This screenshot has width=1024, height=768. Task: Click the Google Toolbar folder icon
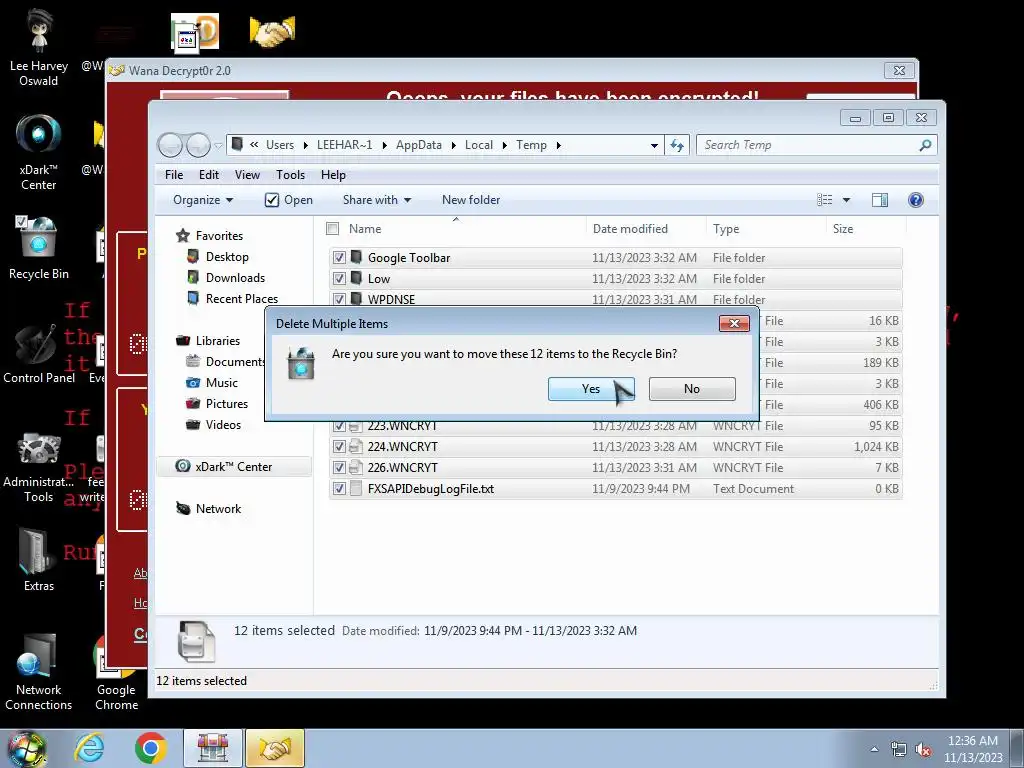356,257
